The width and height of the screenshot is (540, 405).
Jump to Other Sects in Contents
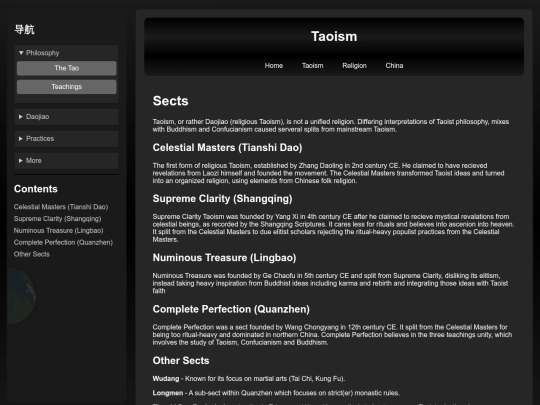[32, 254]
